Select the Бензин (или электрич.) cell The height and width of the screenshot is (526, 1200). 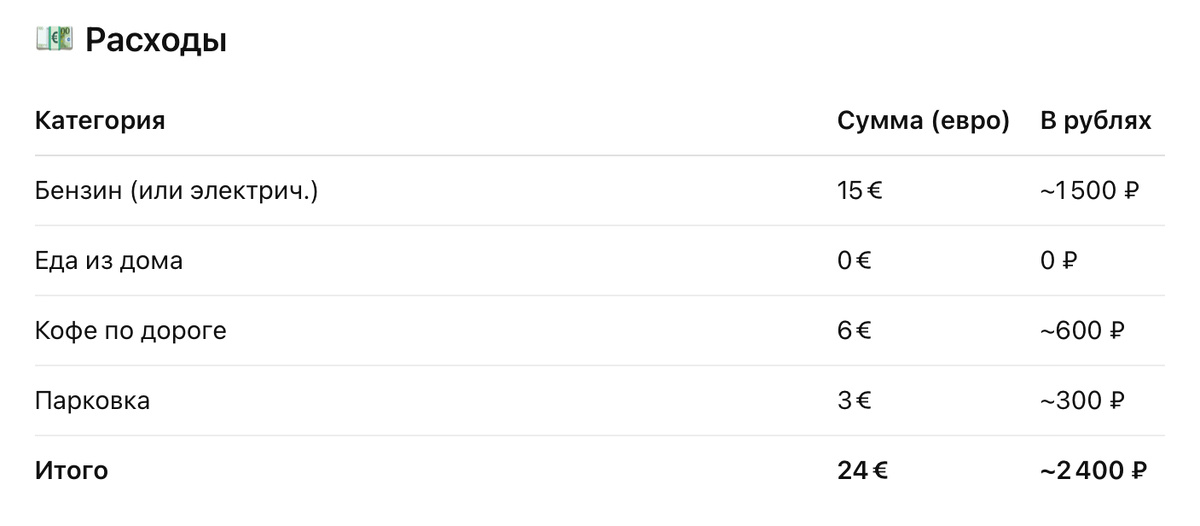176,190
